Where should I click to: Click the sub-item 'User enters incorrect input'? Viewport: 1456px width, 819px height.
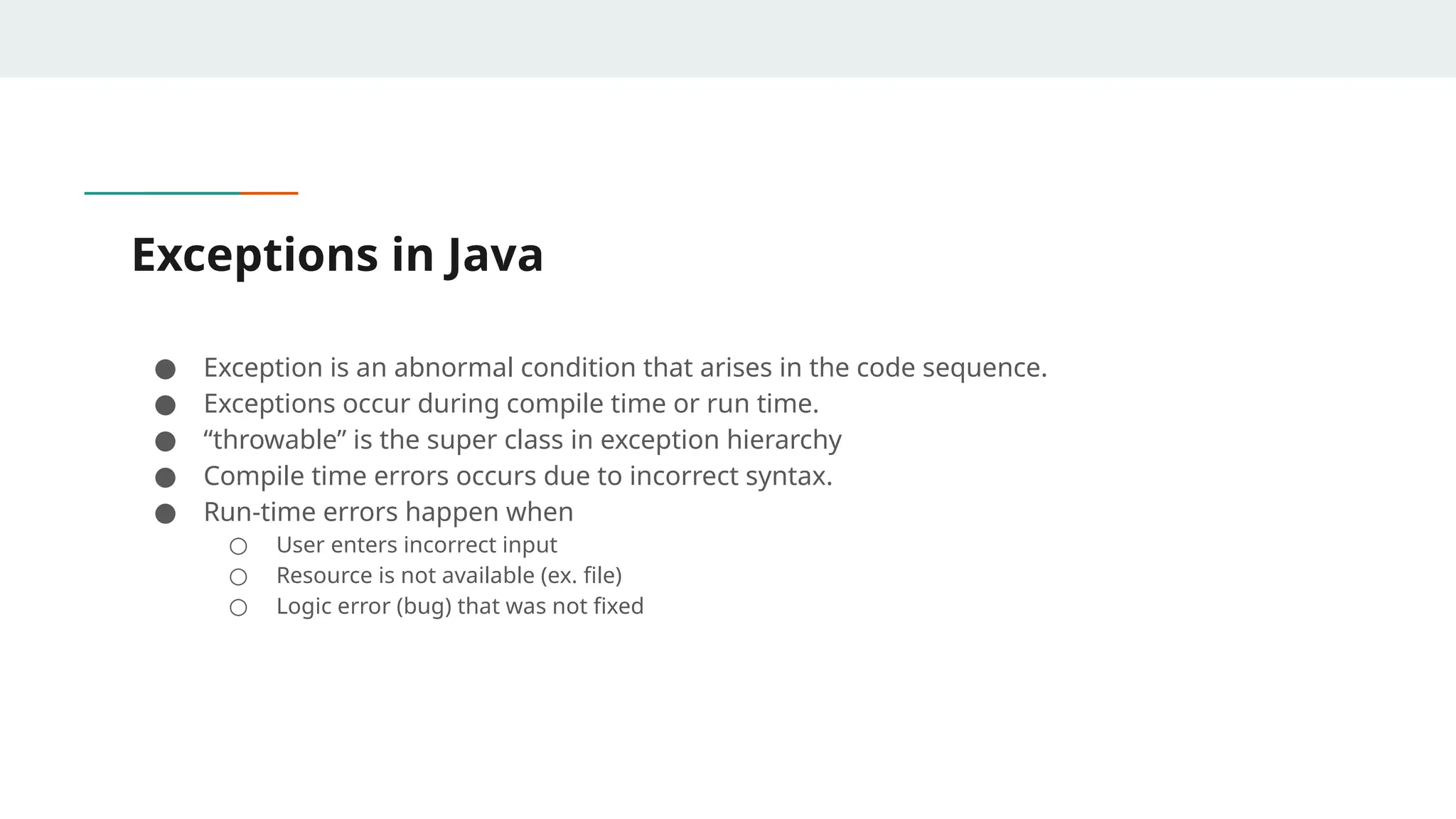point(417,545)
